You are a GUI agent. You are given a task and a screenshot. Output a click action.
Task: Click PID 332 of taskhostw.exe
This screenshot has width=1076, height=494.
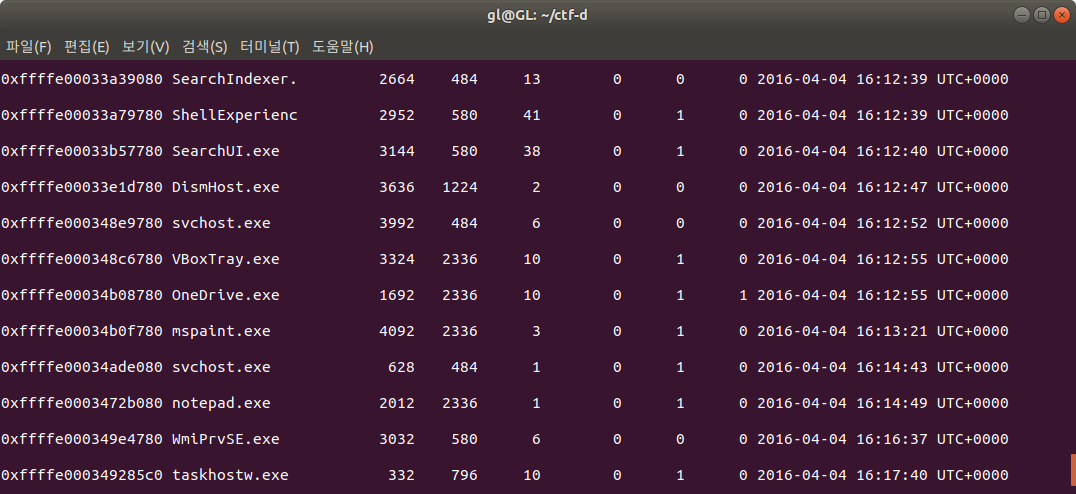[401, 475]
